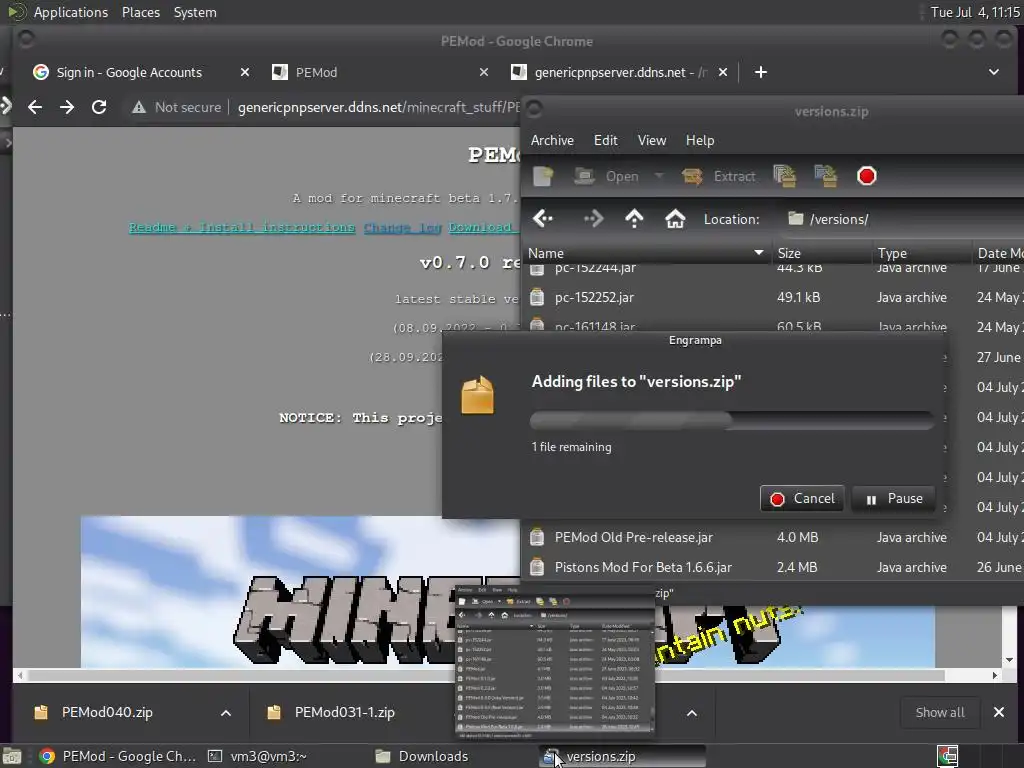Select PEMod Old Pre-release.jar row
Viewport: 1024px width, 768px height.
(x=773, y=537)
